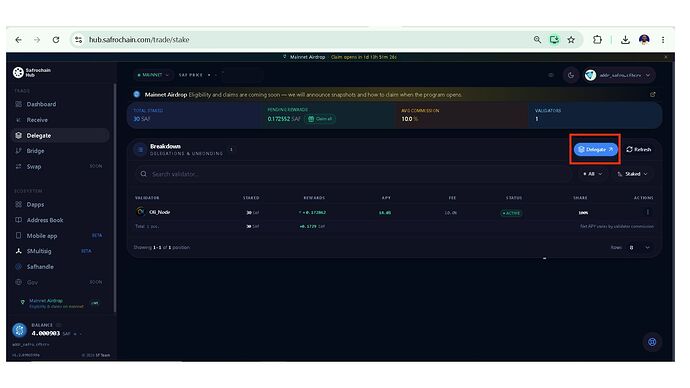Click the Oli_Node validator name
690x388 pixels.
tap(160, 212)
